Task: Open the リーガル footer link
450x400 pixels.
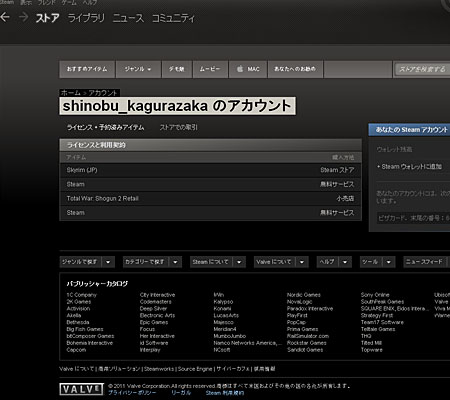Action: [181, 393]
